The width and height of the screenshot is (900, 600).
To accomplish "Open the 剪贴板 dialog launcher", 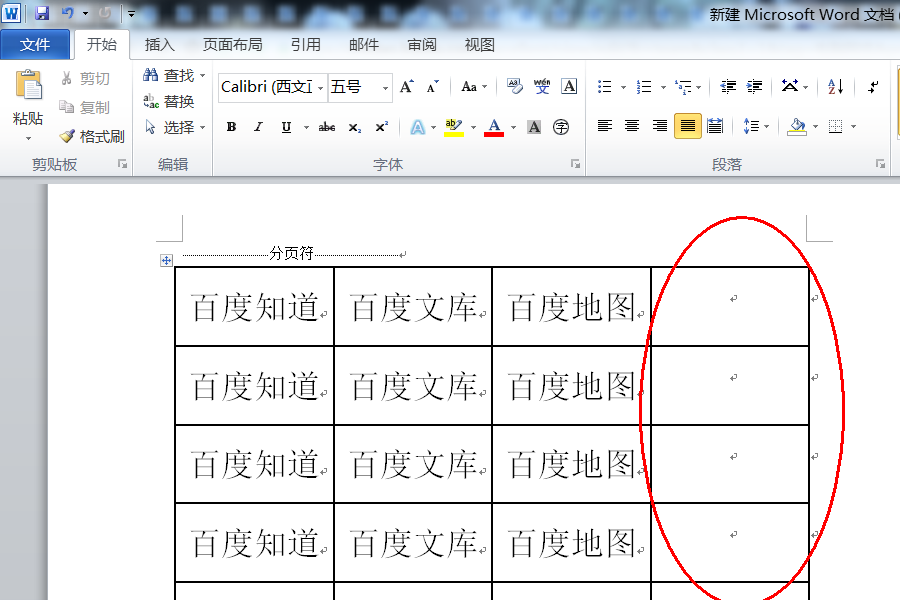I will pos(122,164).
